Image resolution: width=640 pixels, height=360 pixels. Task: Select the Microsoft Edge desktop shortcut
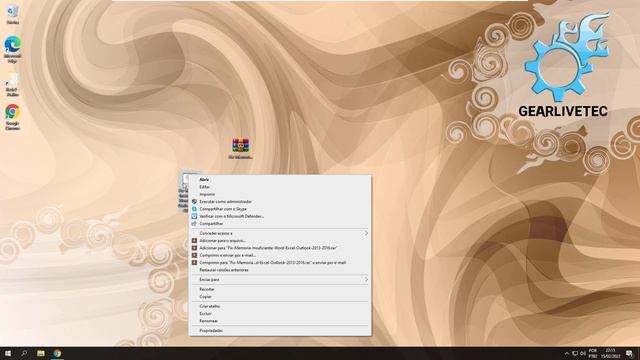coord(13,49)
